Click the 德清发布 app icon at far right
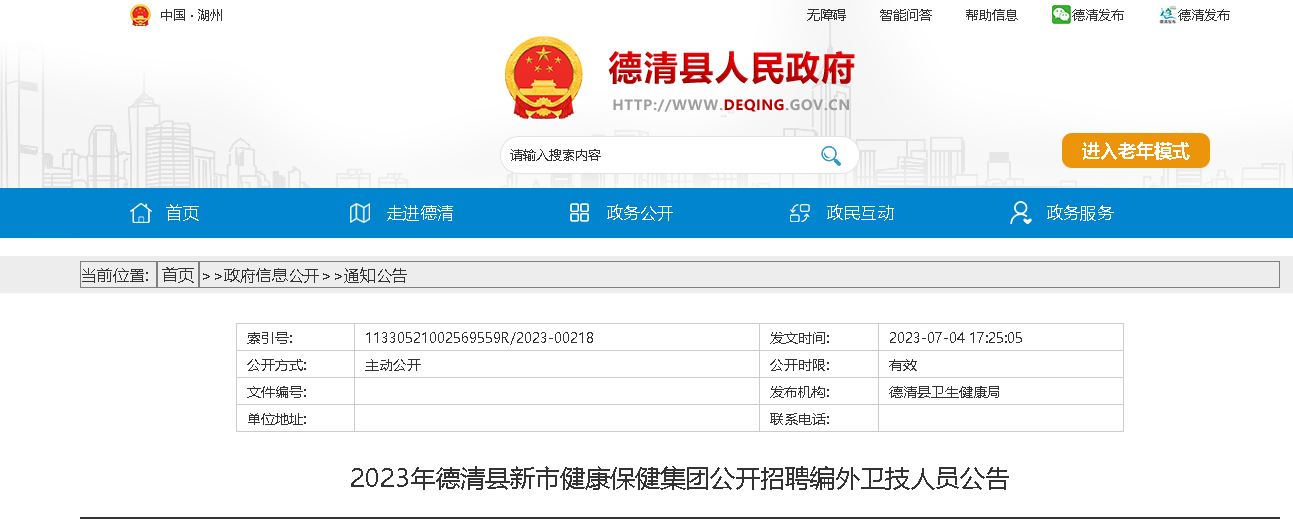 pos(1166,15)
